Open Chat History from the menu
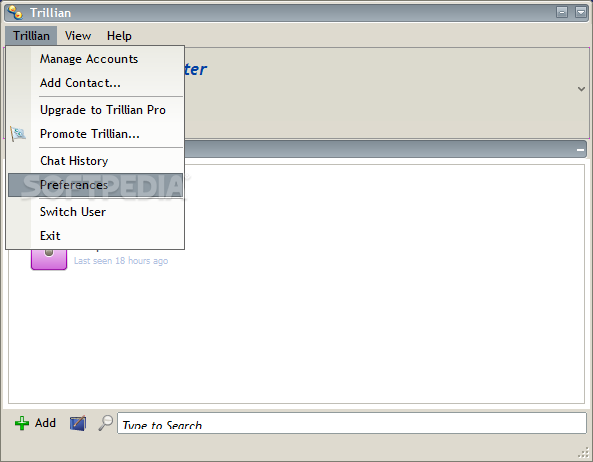The height and width of the screenshot is (462, 593). click(x=95, y=161)
